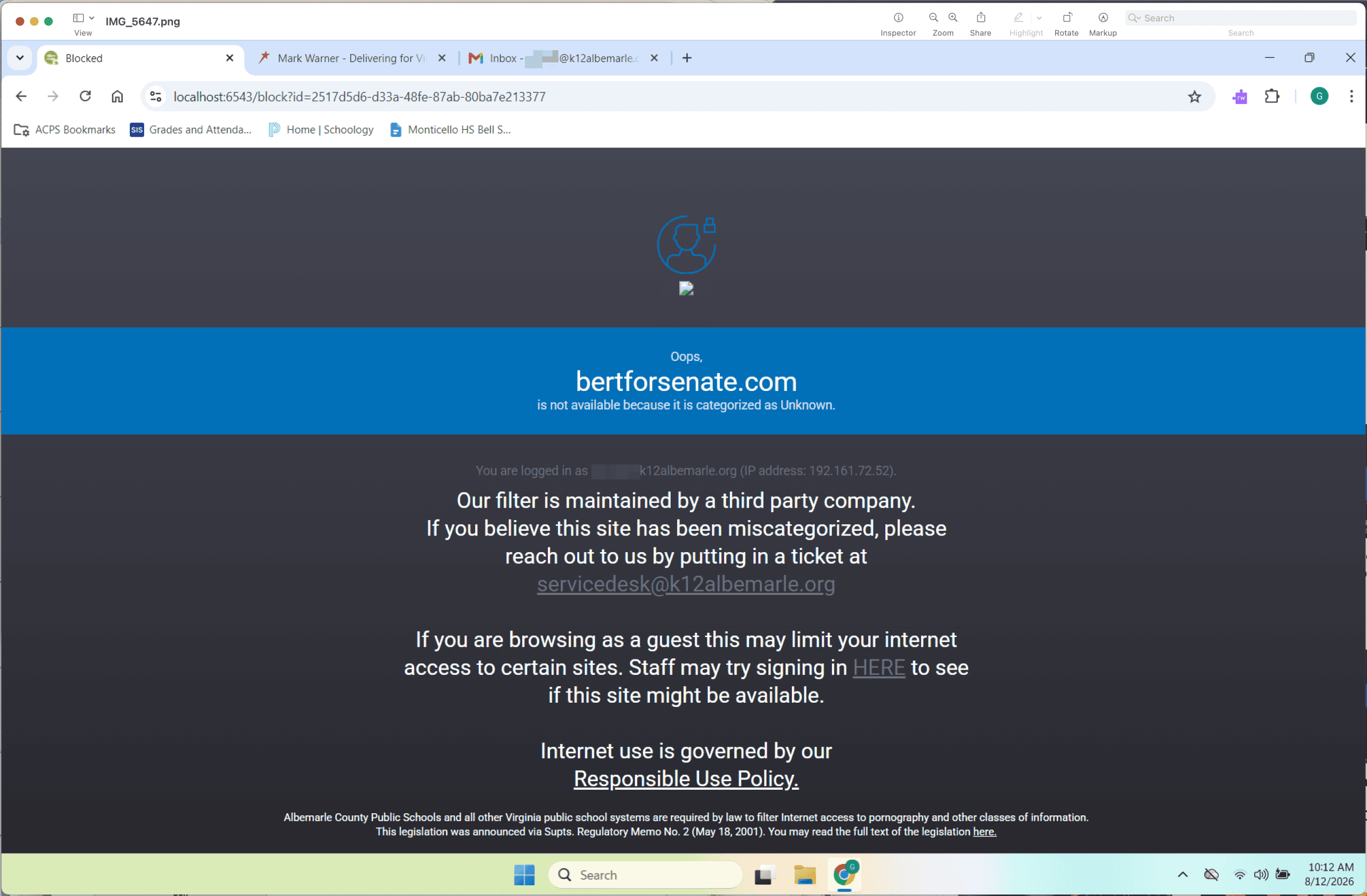Open the purple extension icon

(1240, 97)
